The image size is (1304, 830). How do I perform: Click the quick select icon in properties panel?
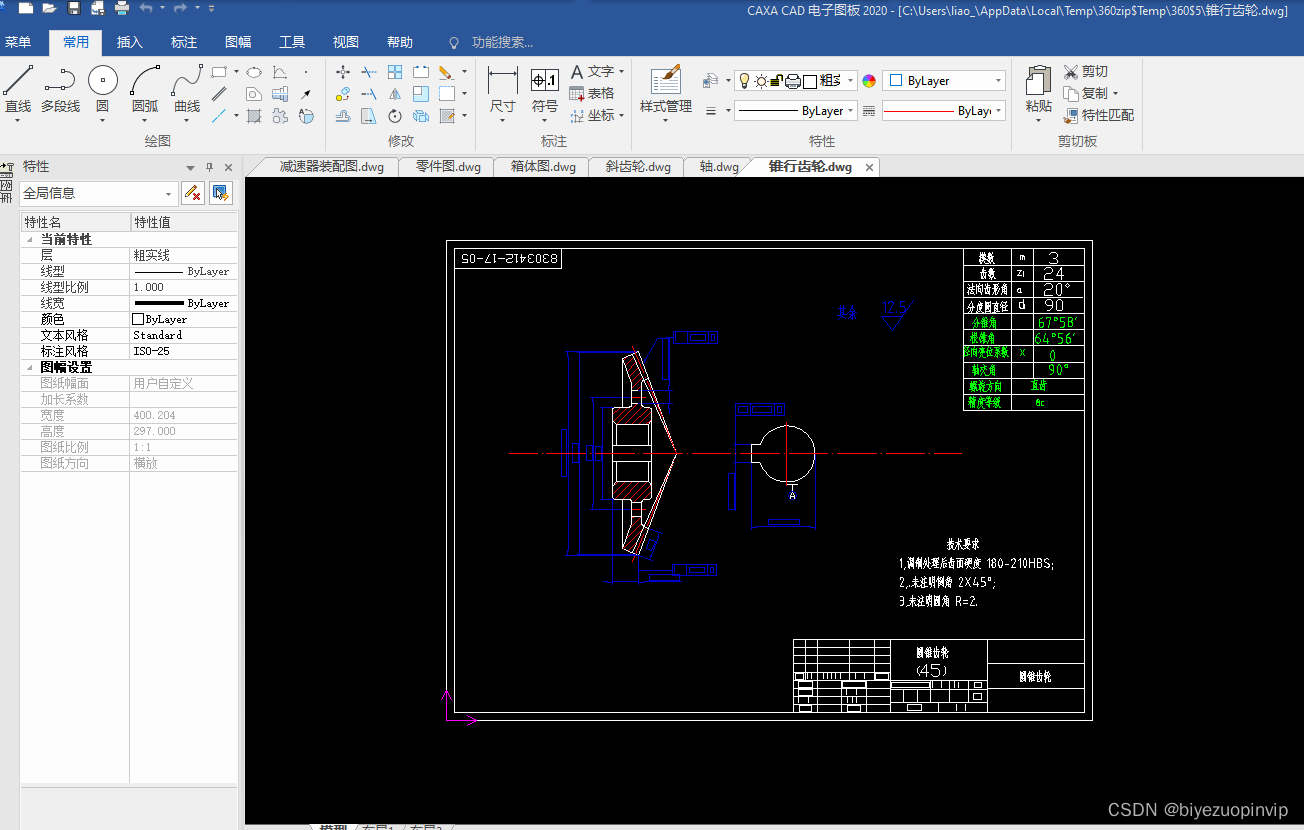coord(221,193)
